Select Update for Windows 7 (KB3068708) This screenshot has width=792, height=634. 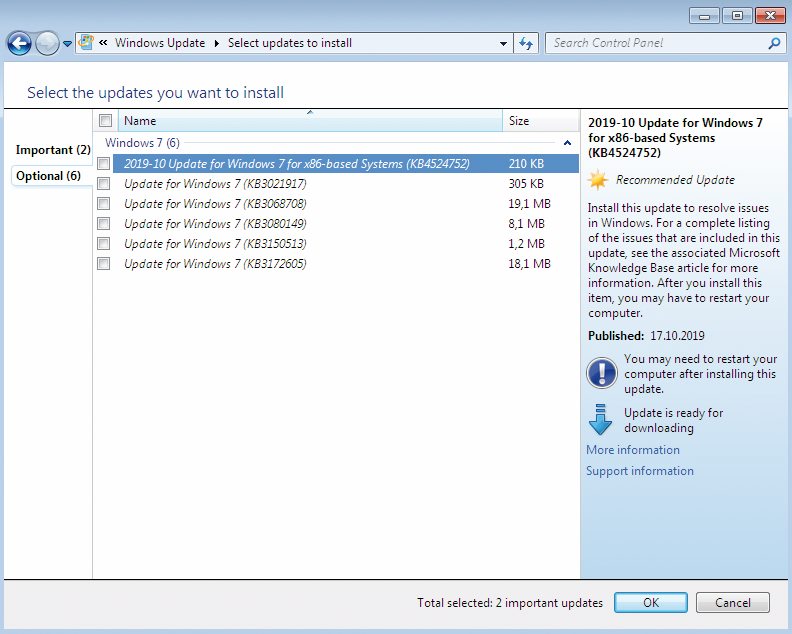pyautogui.click(x=215, y=204)
